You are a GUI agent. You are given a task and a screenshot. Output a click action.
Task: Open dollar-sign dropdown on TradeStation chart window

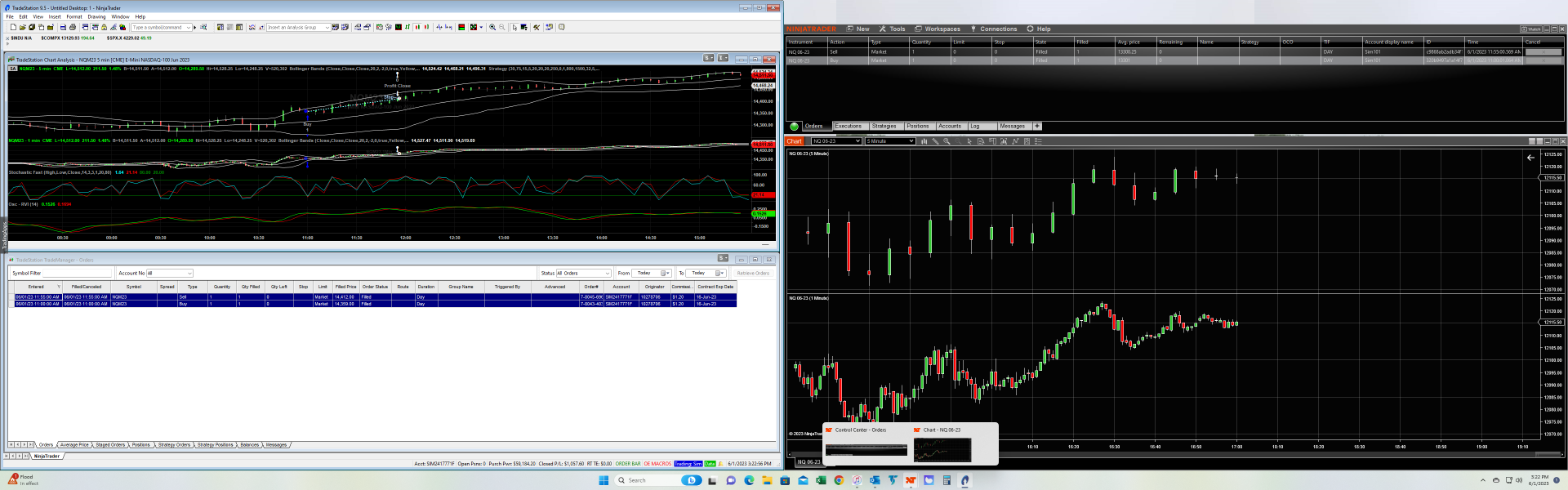708,58
